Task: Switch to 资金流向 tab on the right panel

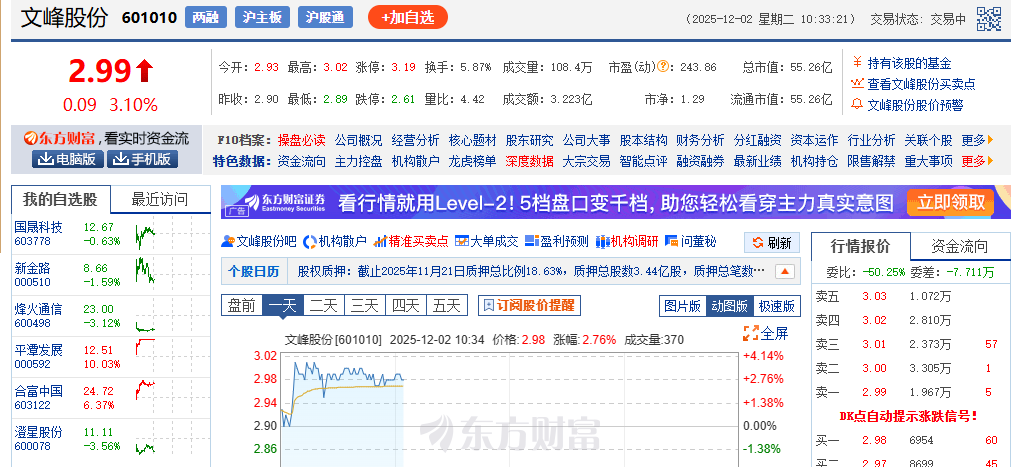Action: (960, 246)
